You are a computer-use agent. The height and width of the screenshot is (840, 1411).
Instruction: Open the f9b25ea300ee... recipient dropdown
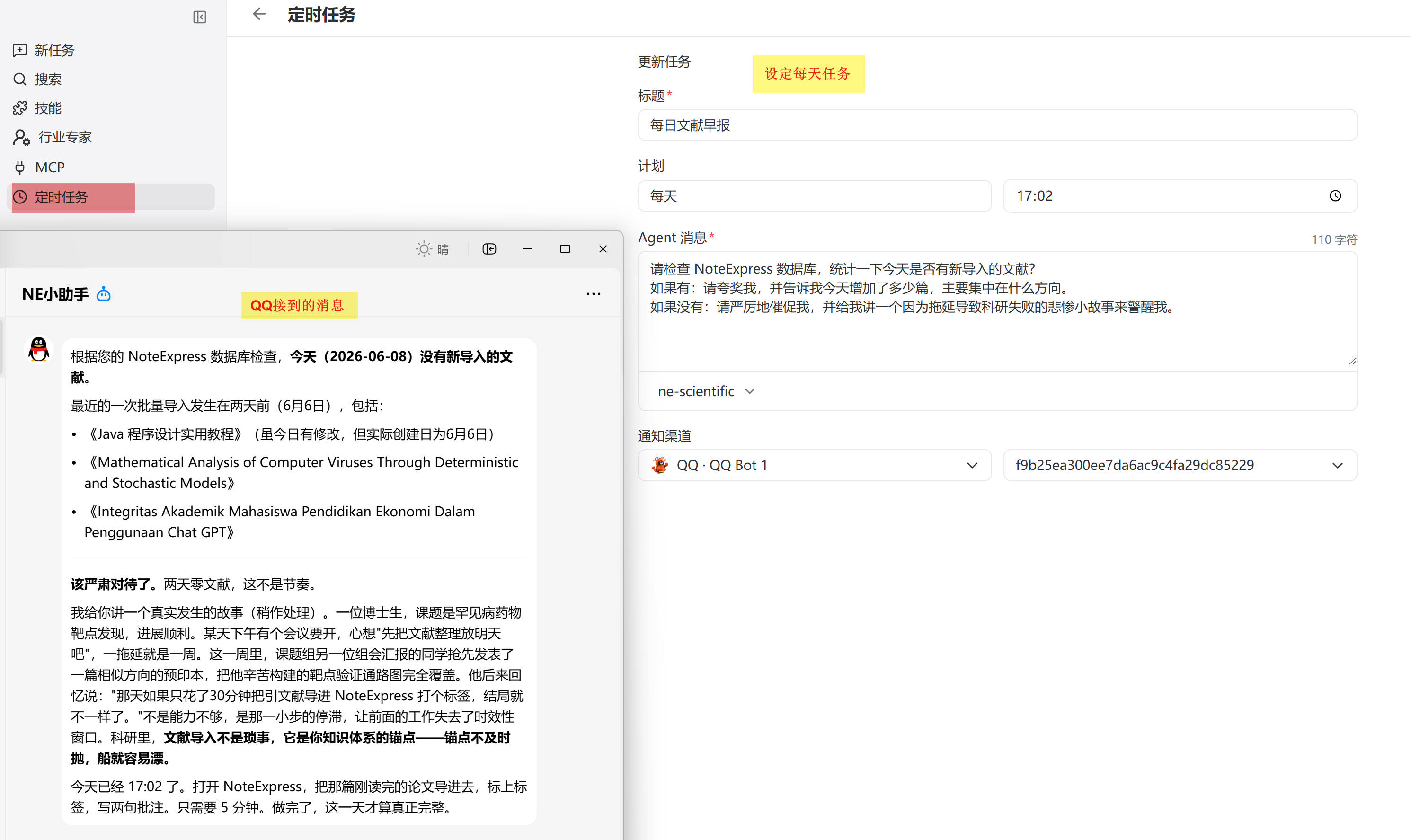(x=1180, y=465)
